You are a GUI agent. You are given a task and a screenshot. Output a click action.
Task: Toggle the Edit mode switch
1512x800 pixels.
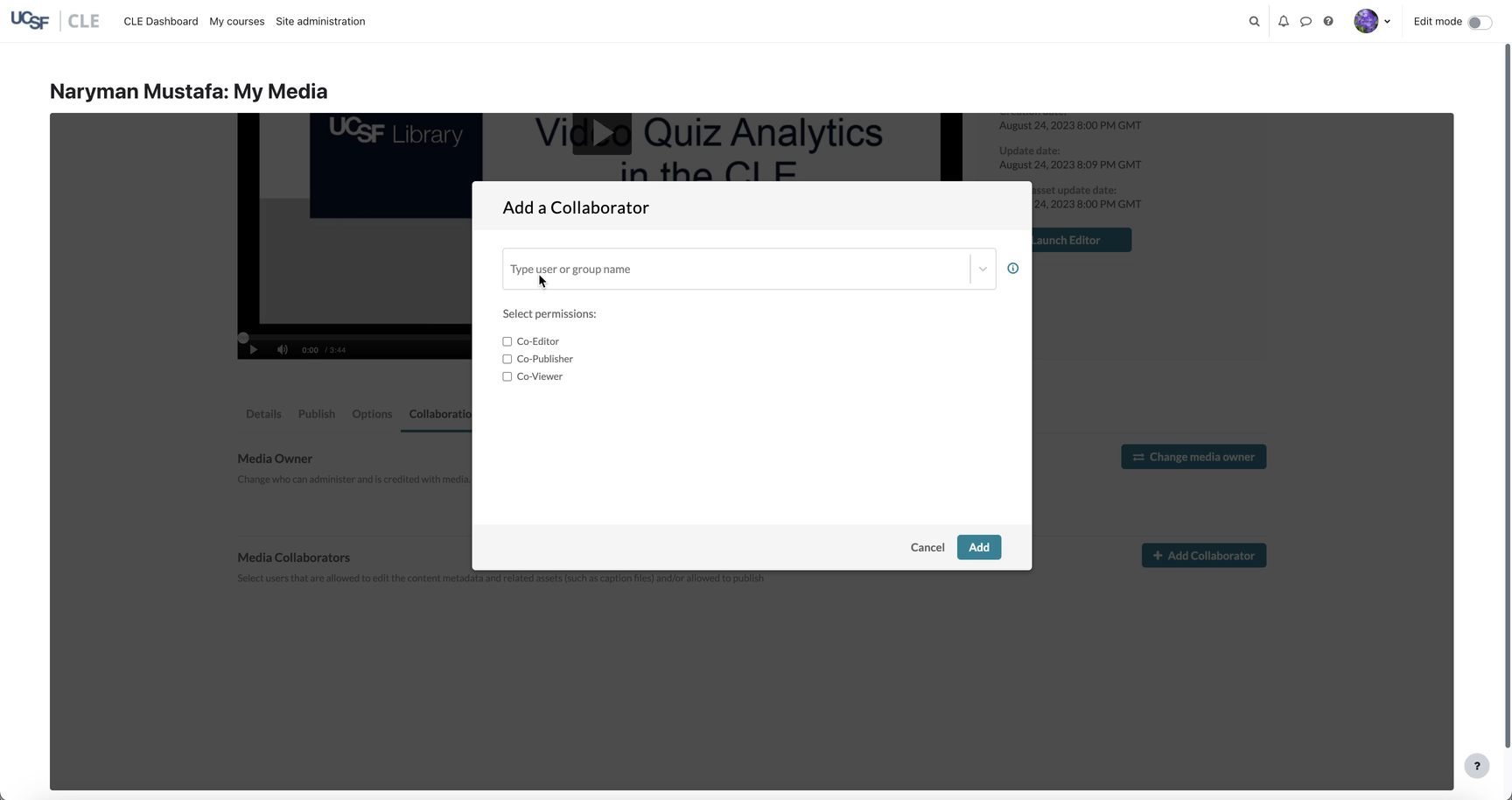pos(1479,22)
